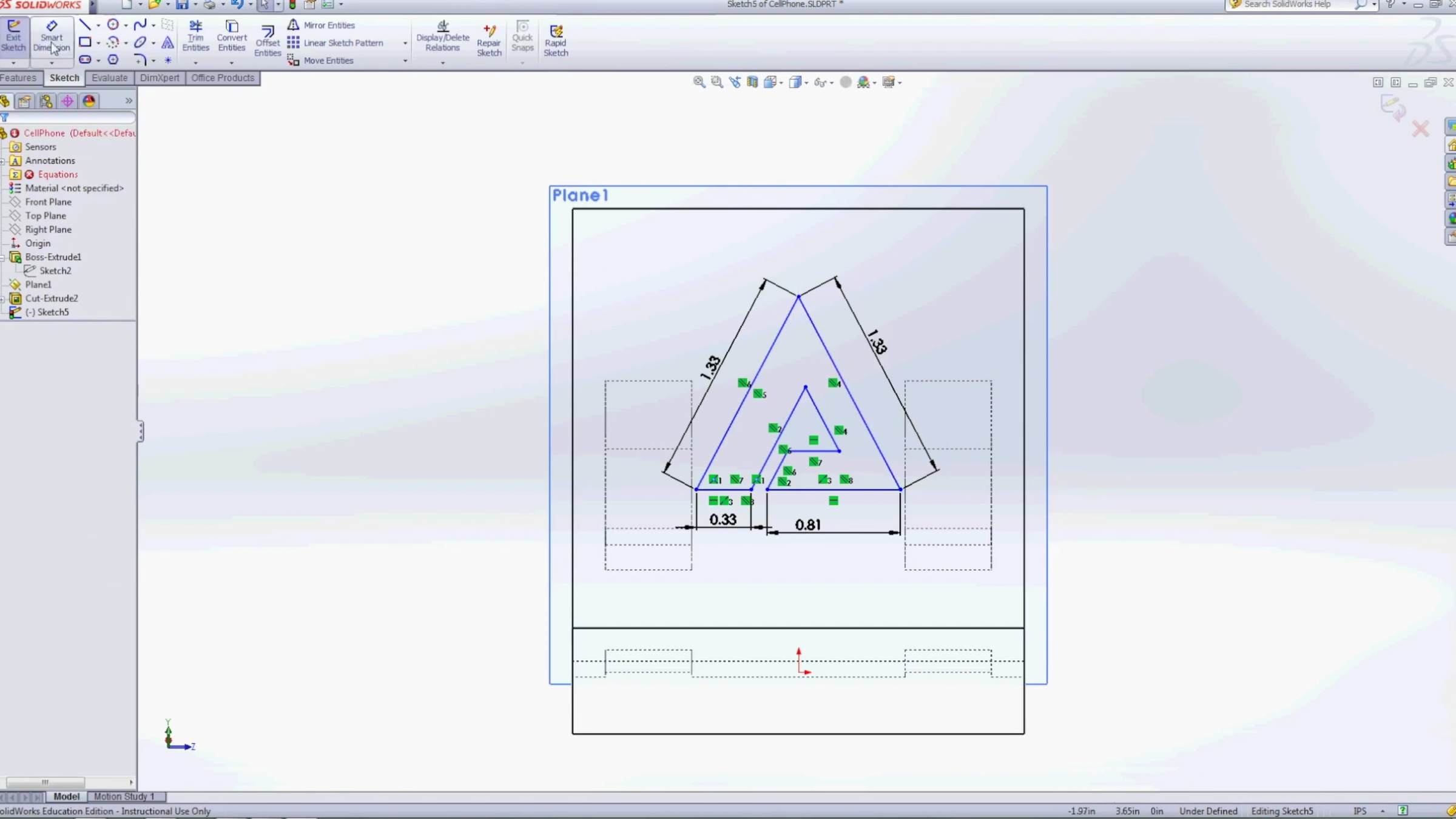Viewport: 1456px width, 819px height.
Task: Open the Trim Entities dropdown arrow
Action: (195, 62)
